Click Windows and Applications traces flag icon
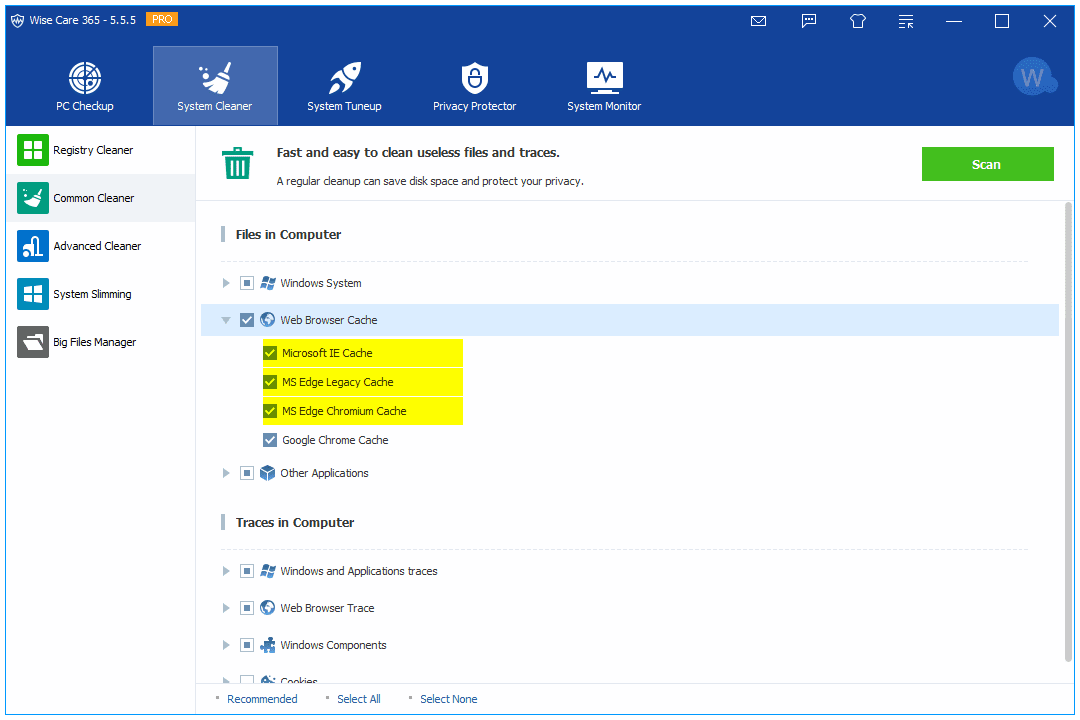 pyautogui.click(x=268, y=571)
